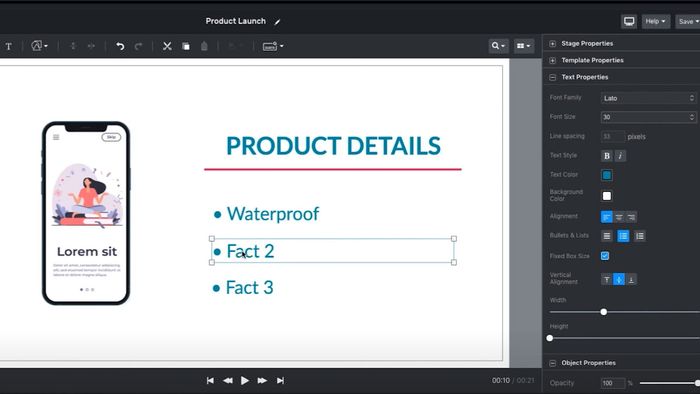The height and width of the screenshot is (394, 700).
Task: Toggle bold text style
Action: tap(607, 156)
